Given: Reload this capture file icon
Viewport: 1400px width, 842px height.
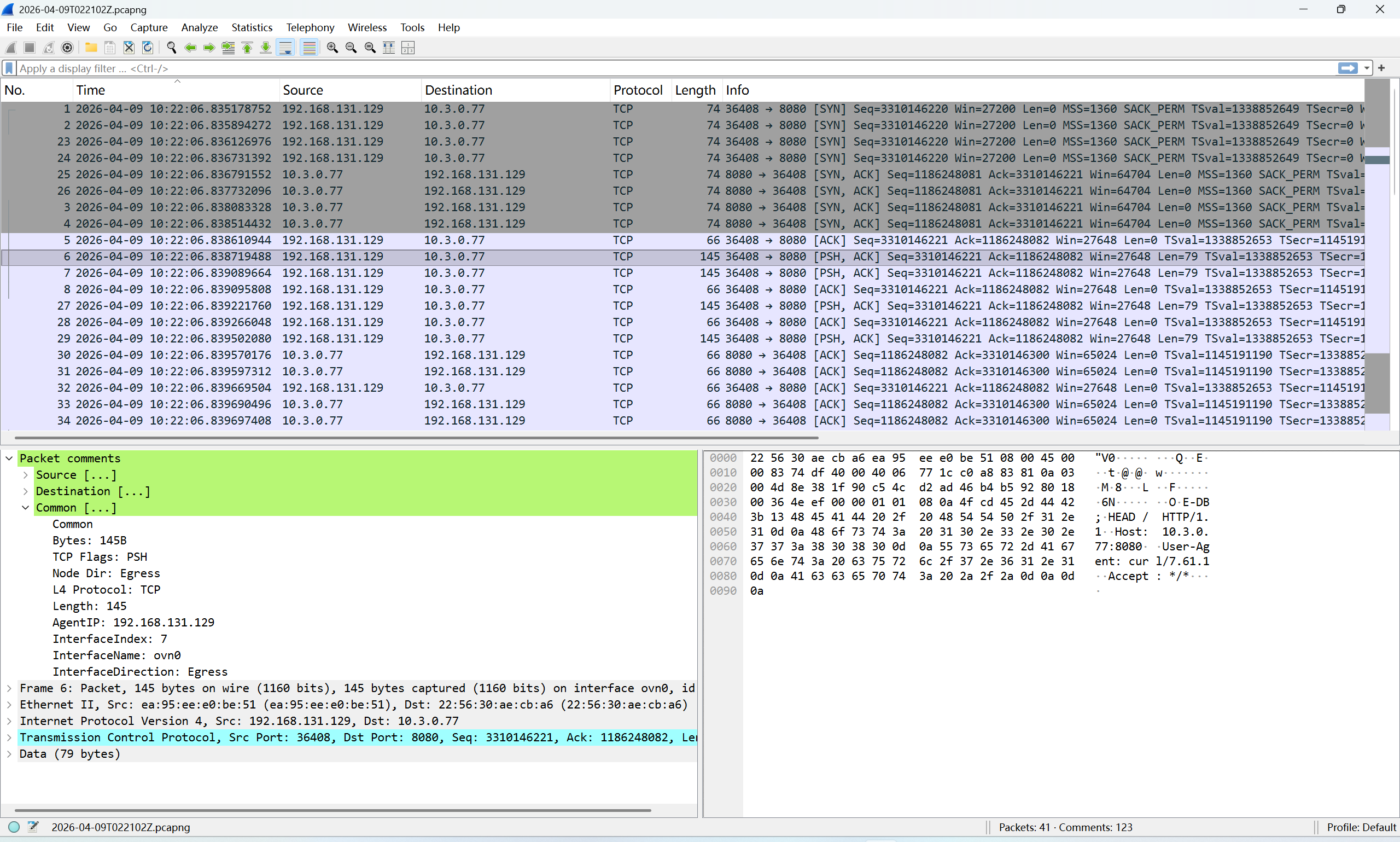Looking at the screenshot, I should 148,48.
